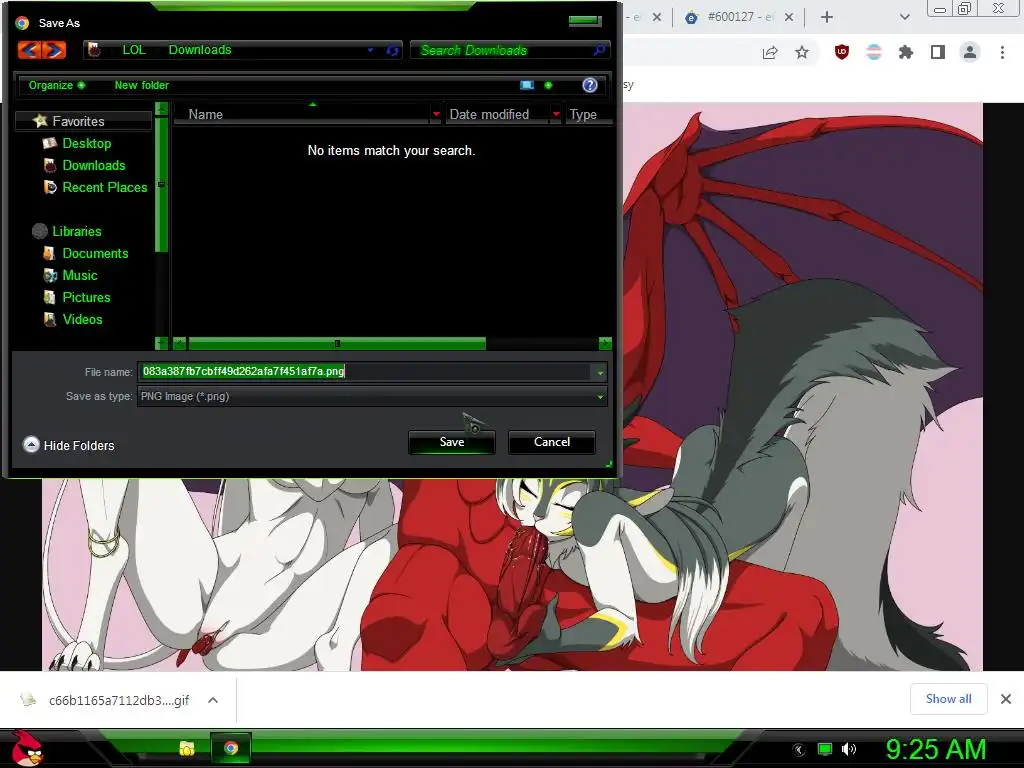The width and height of the screenshot is (1024, 768).
Task: Go back in Save As dialog
Action: [29, 50]
